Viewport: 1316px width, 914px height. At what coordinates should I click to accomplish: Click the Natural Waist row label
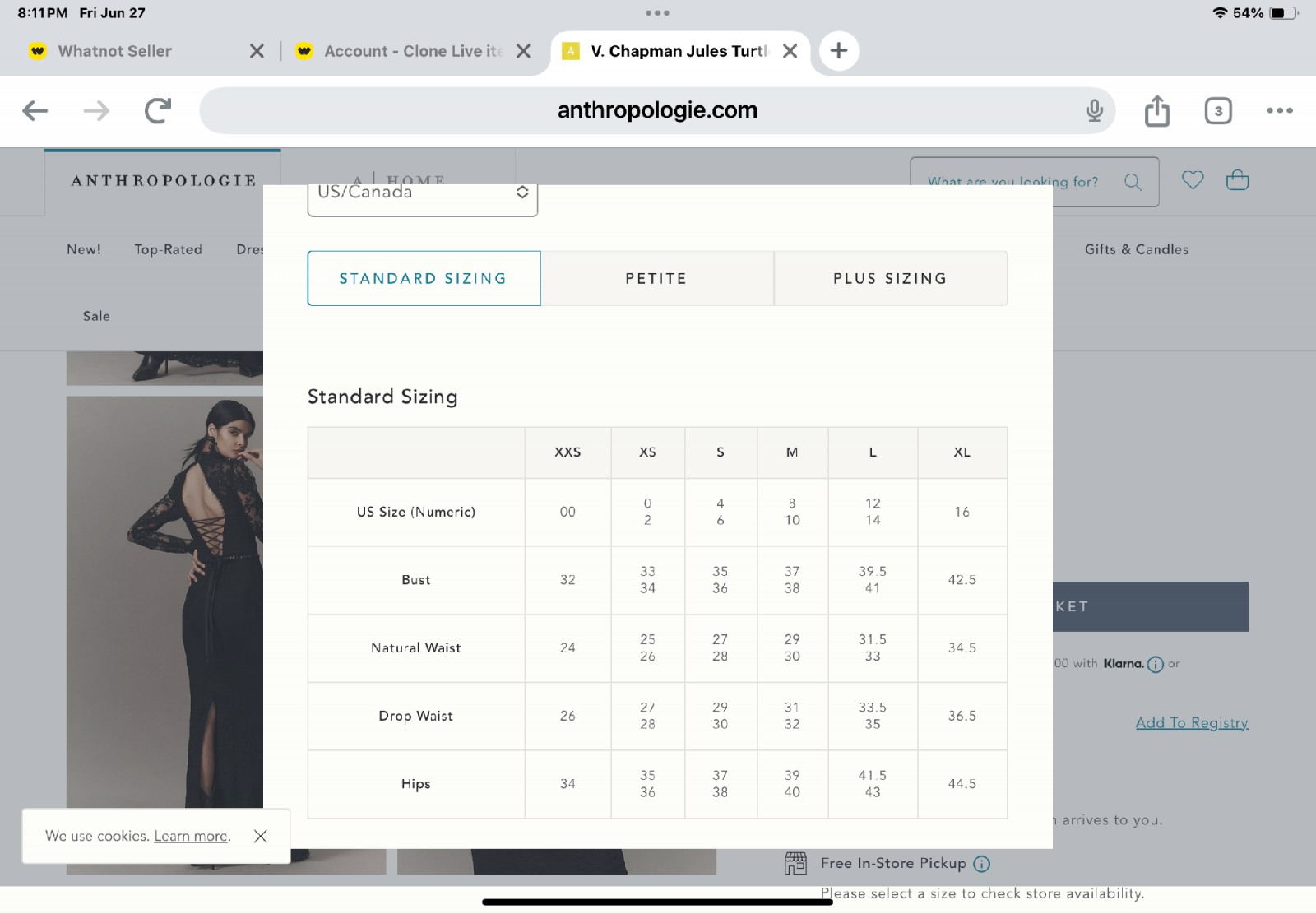pos(416,648)
